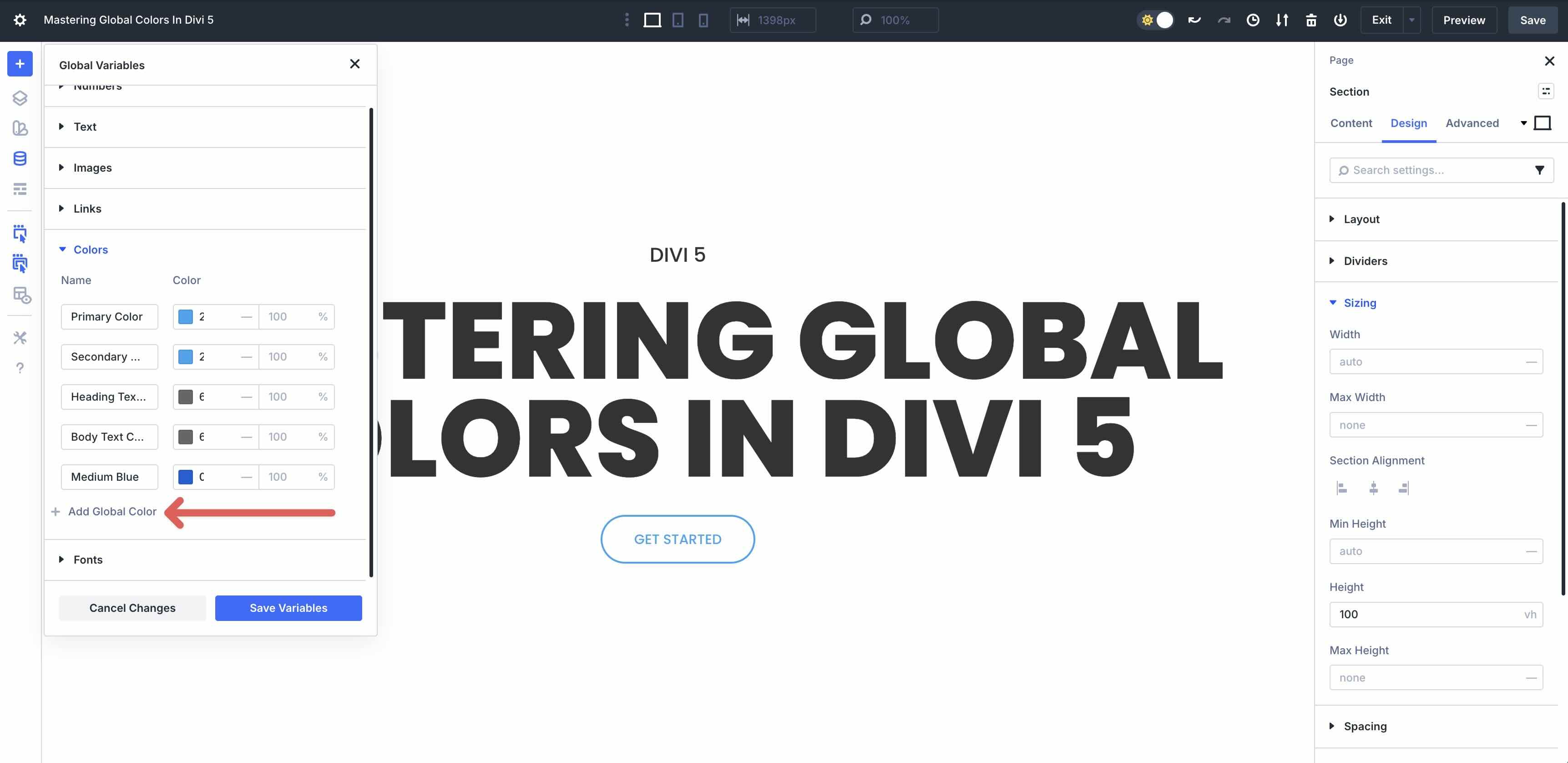The image size is (1568, 763).
Task: Open the editing history clock icon
Action: coord(1253,20)
